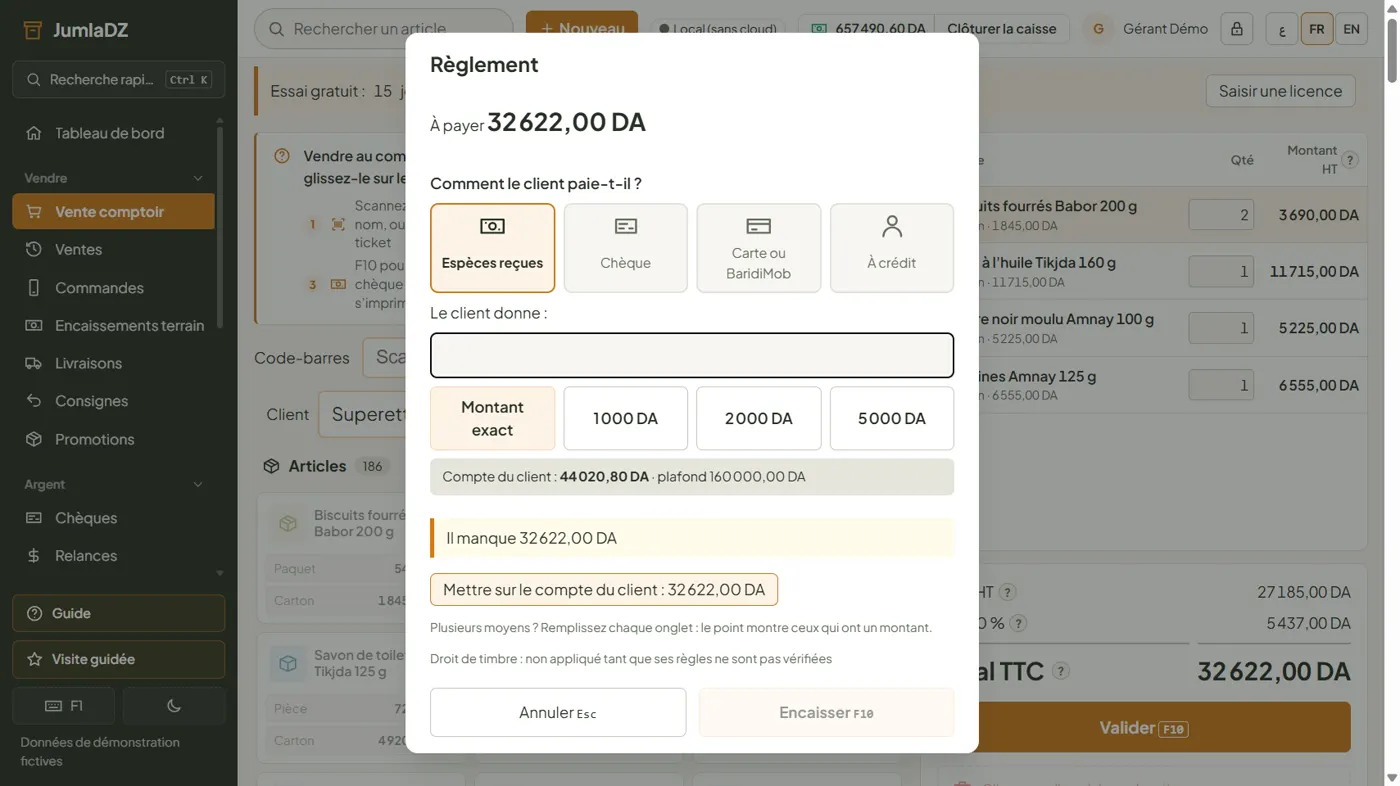Click the help icon beside Montant HT
Screen dimensions: 1400x786
(x=1350, y=160)
